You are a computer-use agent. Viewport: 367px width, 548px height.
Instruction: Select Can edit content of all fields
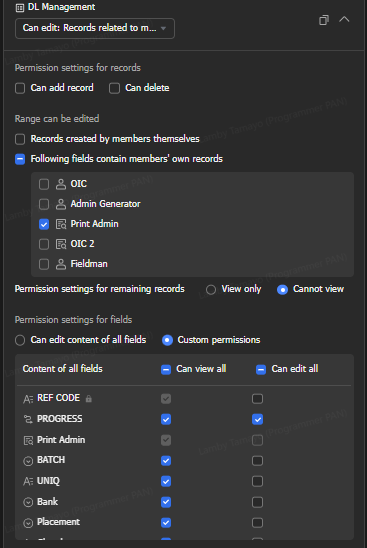(x=20, y=340)
